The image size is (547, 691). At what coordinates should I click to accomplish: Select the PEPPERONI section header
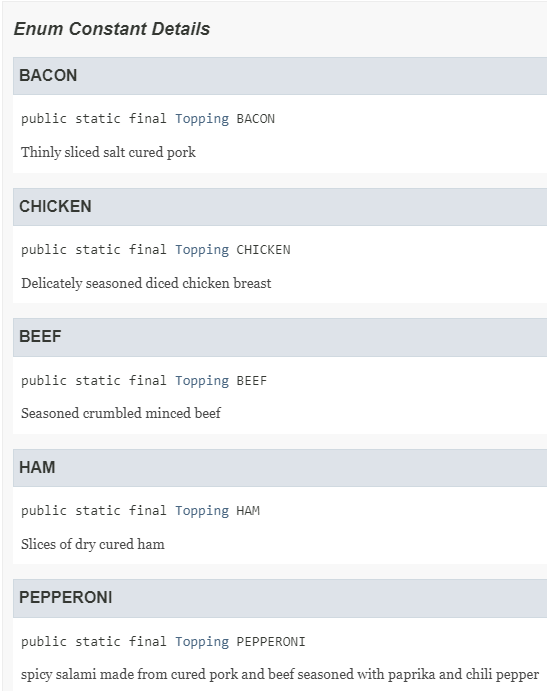(280, 598)
